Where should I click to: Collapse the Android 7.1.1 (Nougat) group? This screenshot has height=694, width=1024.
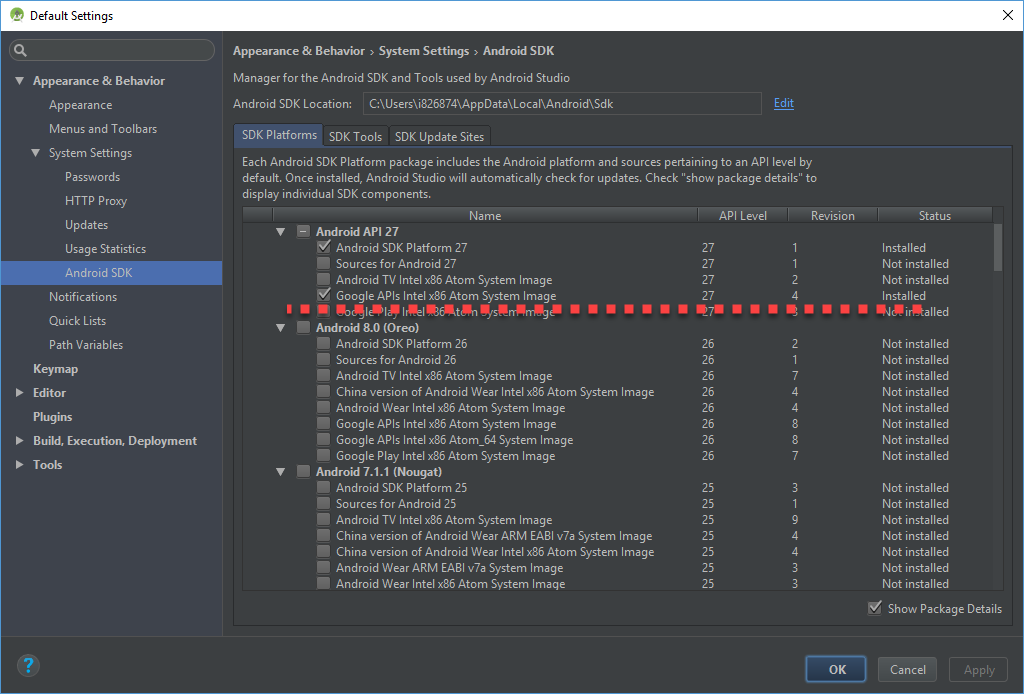(281, 471)
